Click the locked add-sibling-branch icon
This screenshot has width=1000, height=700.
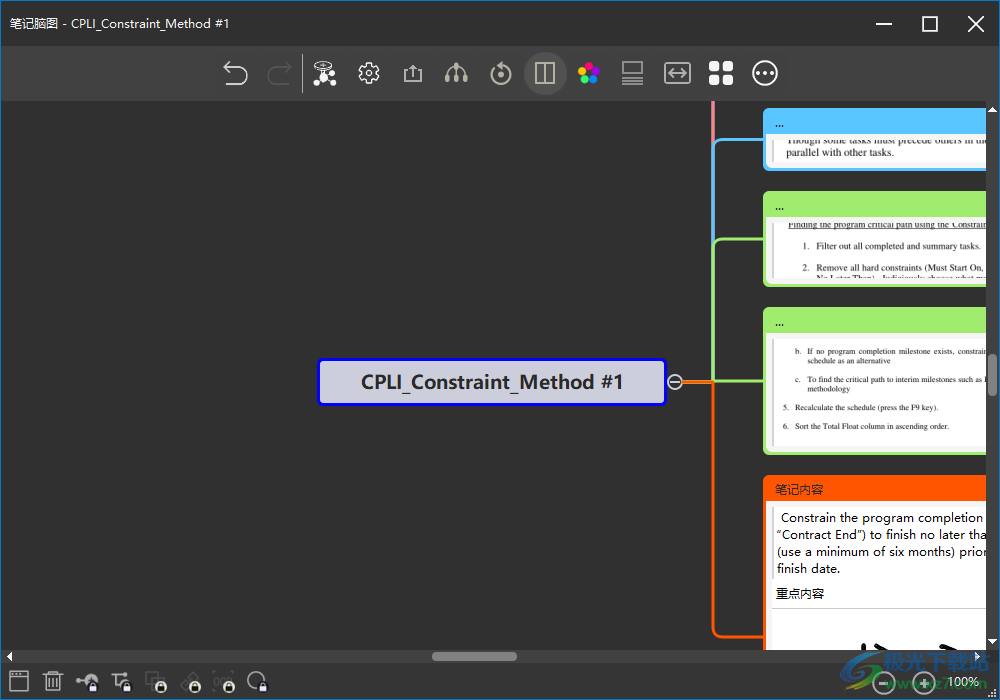click(121, 682)
